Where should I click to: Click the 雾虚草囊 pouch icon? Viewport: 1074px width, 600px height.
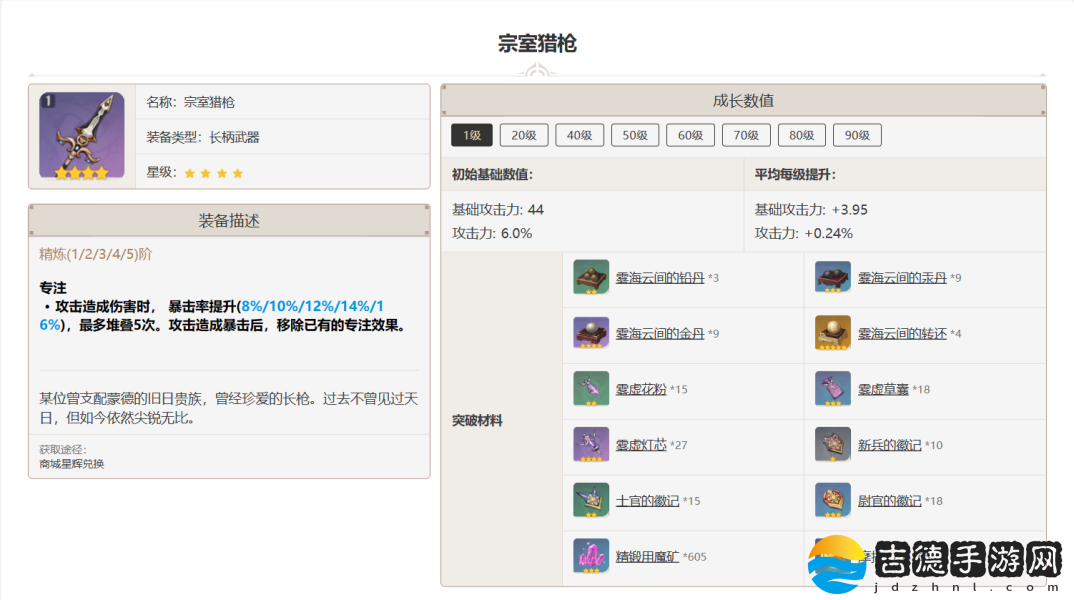click(832, 389)
